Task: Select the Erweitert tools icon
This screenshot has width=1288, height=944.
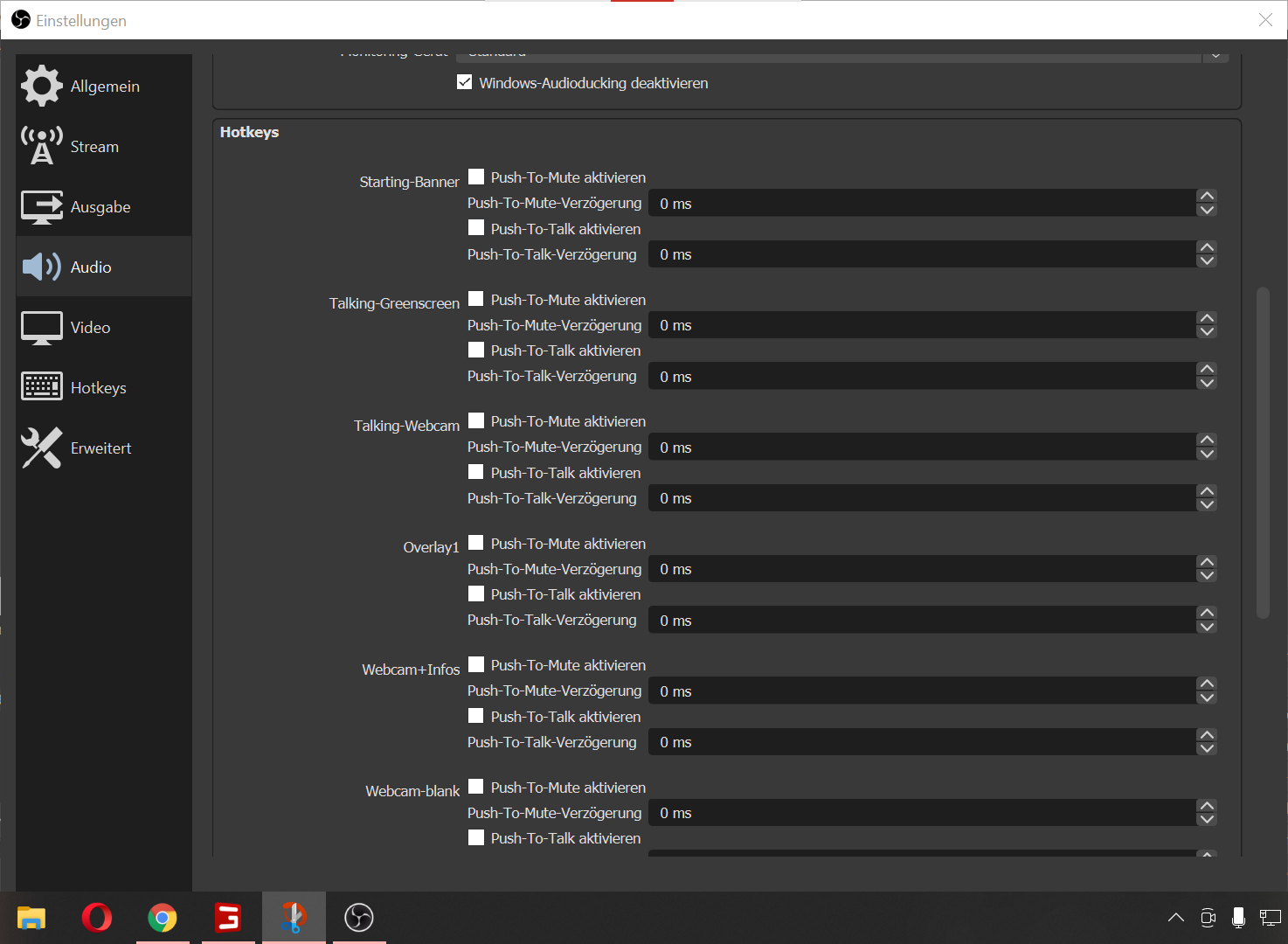Action: click(41, 448)
